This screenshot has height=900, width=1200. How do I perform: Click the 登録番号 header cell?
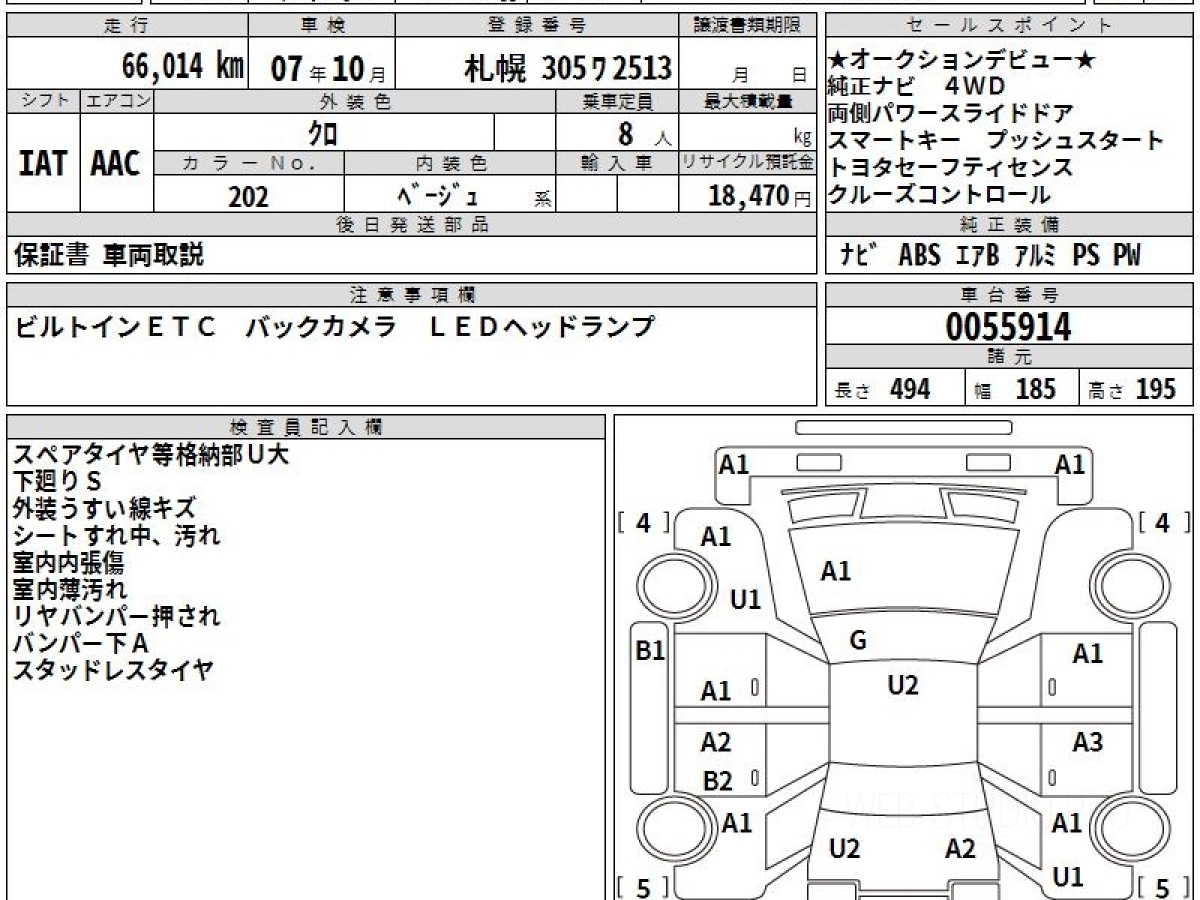pos(537,26)
